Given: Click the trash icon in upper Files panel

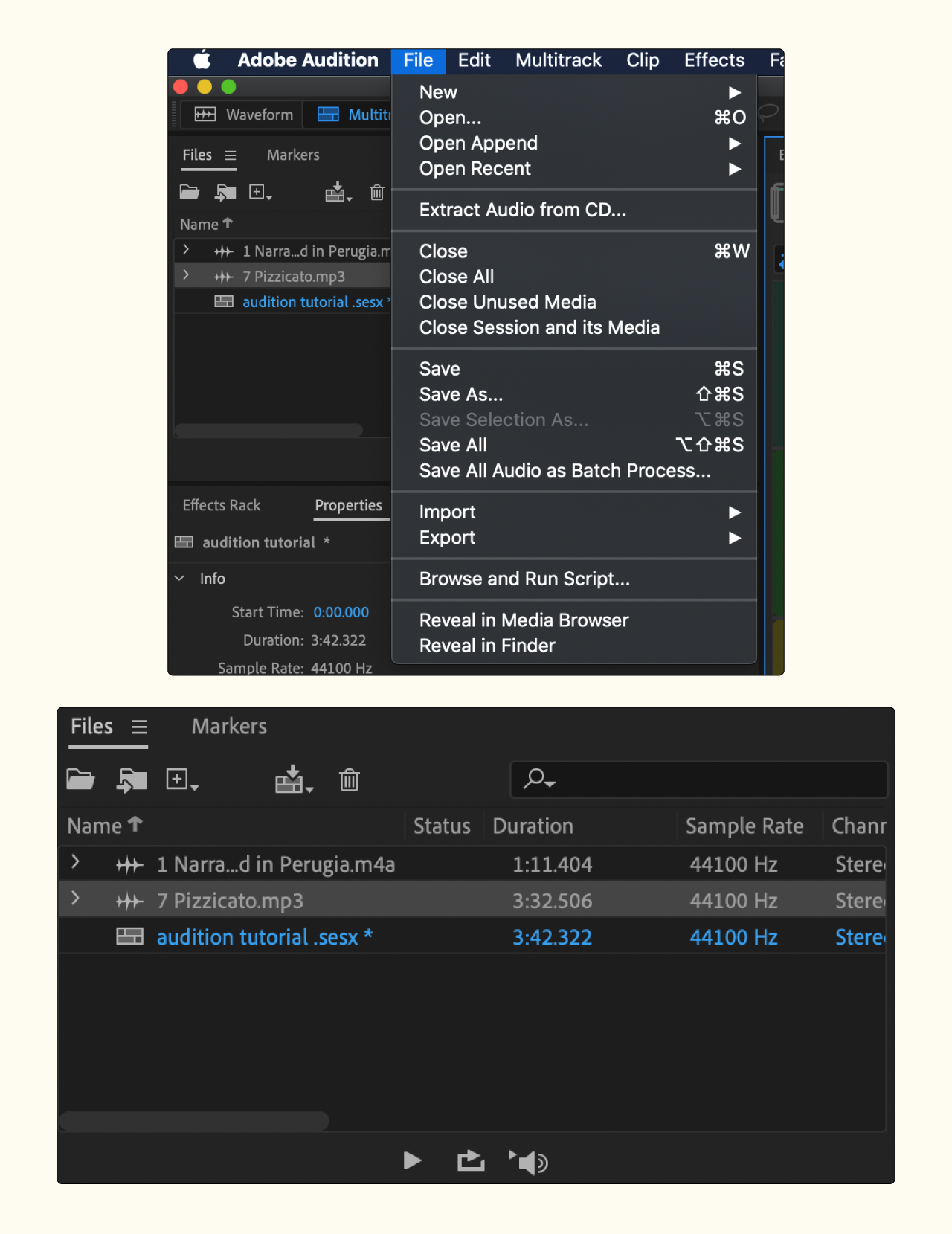Looking at the screenshot, I should point(377,193).
